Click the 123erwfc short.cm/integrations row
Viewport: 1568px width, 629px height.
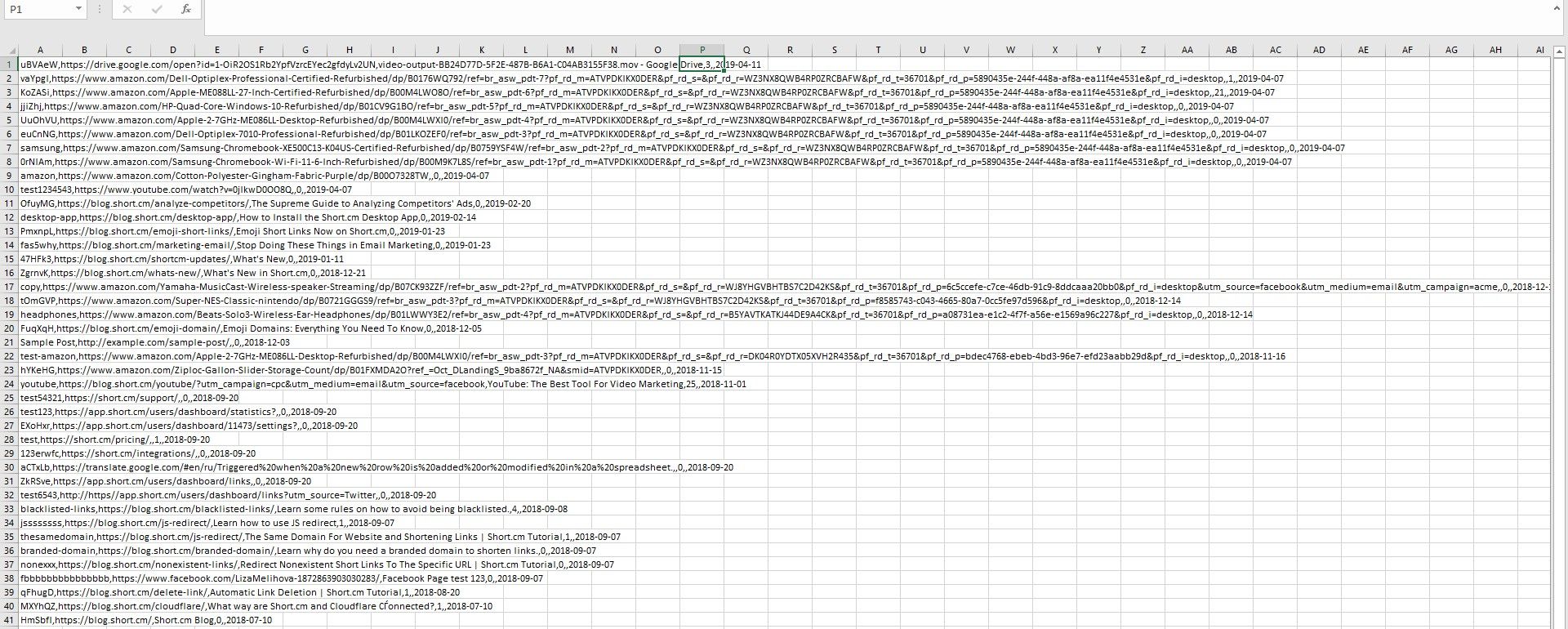138,453
